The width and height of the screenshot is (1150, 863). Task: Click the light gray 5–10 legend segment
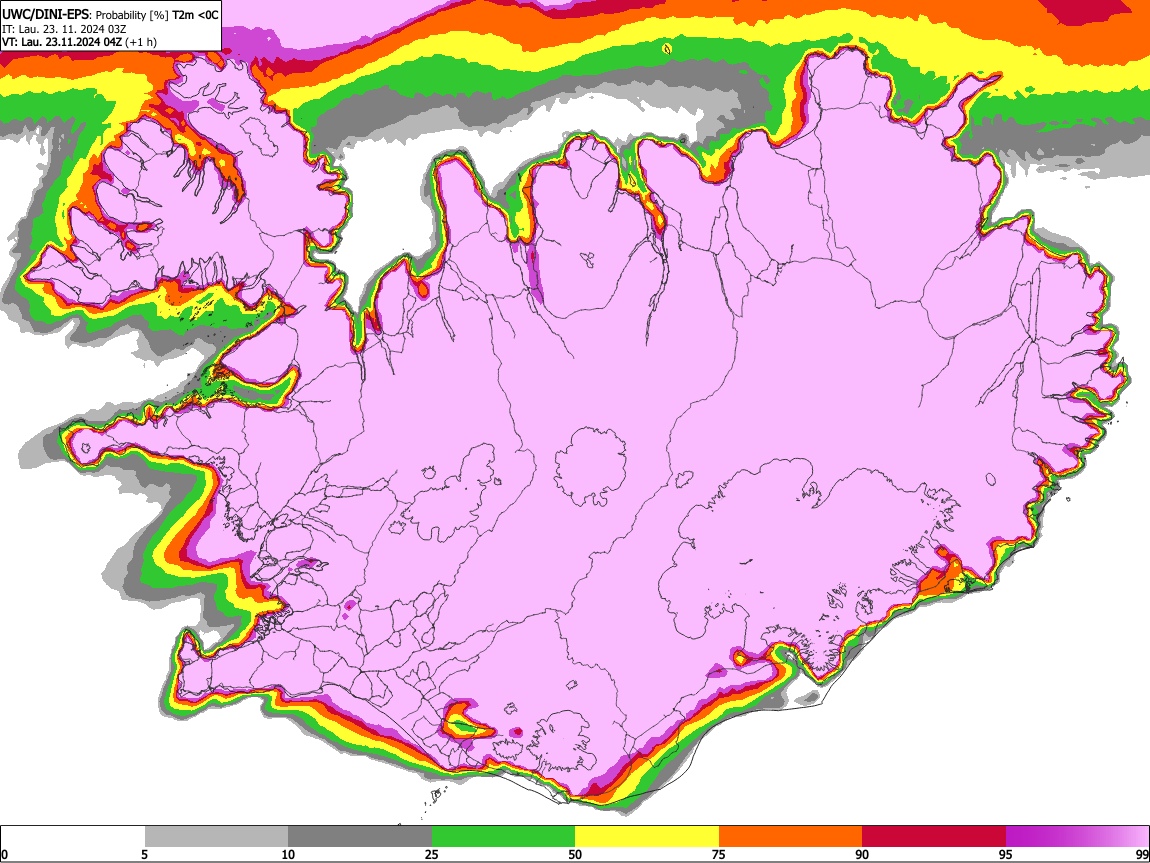tap(216, 837)
